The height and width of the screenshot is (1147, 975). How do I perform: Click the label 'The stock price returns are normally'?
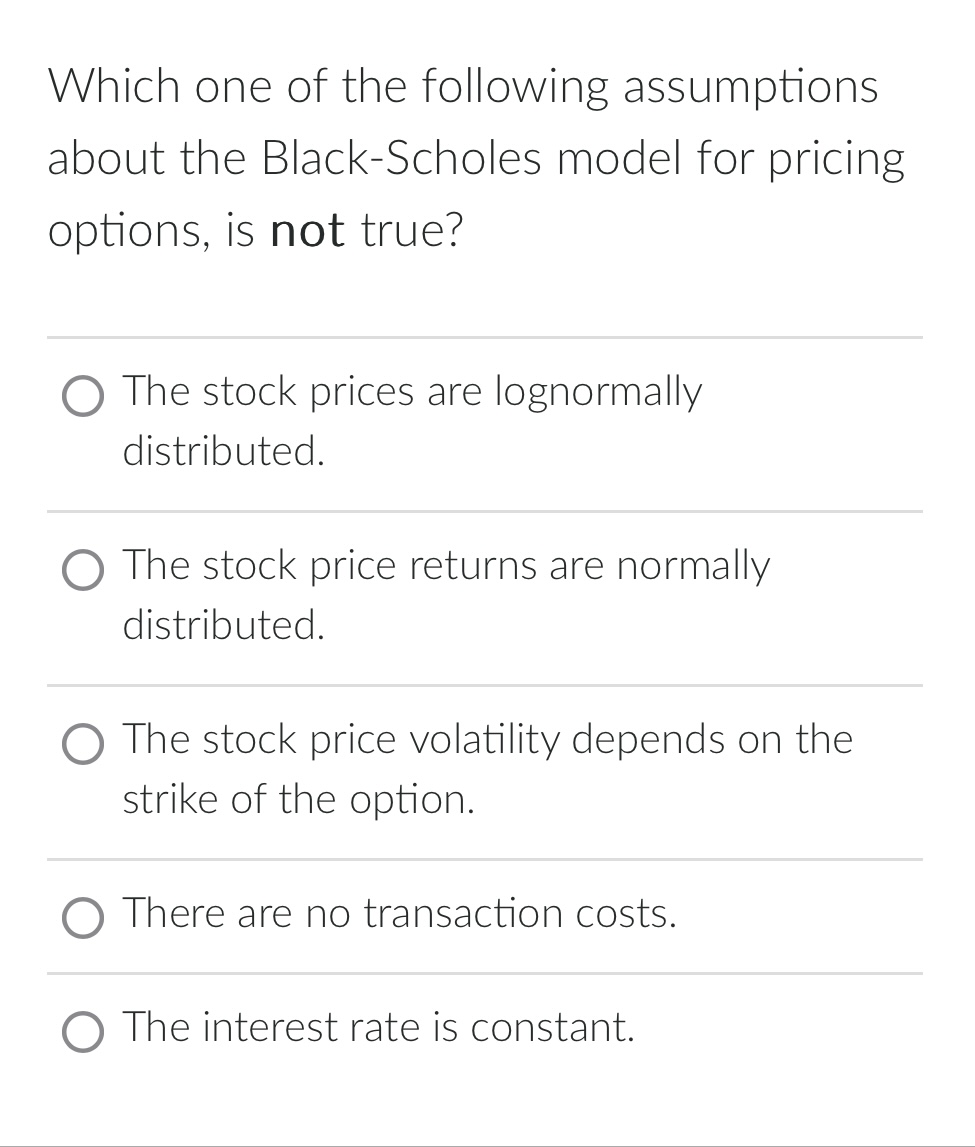446,566
